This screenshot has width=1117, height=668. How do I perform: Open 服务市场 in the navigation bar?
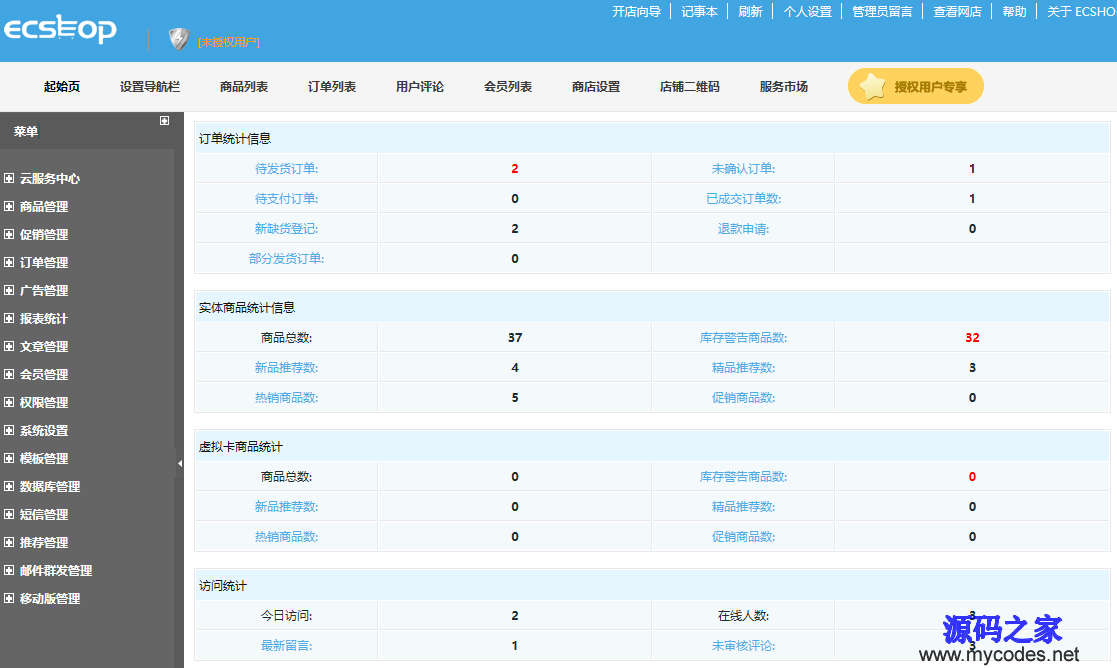[784, 86]
